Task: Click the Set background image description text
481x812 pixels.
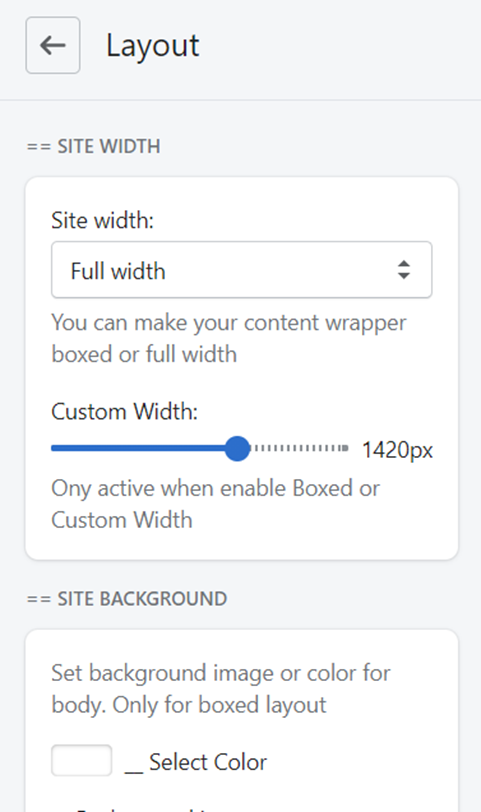Action: tap(221, 689)
